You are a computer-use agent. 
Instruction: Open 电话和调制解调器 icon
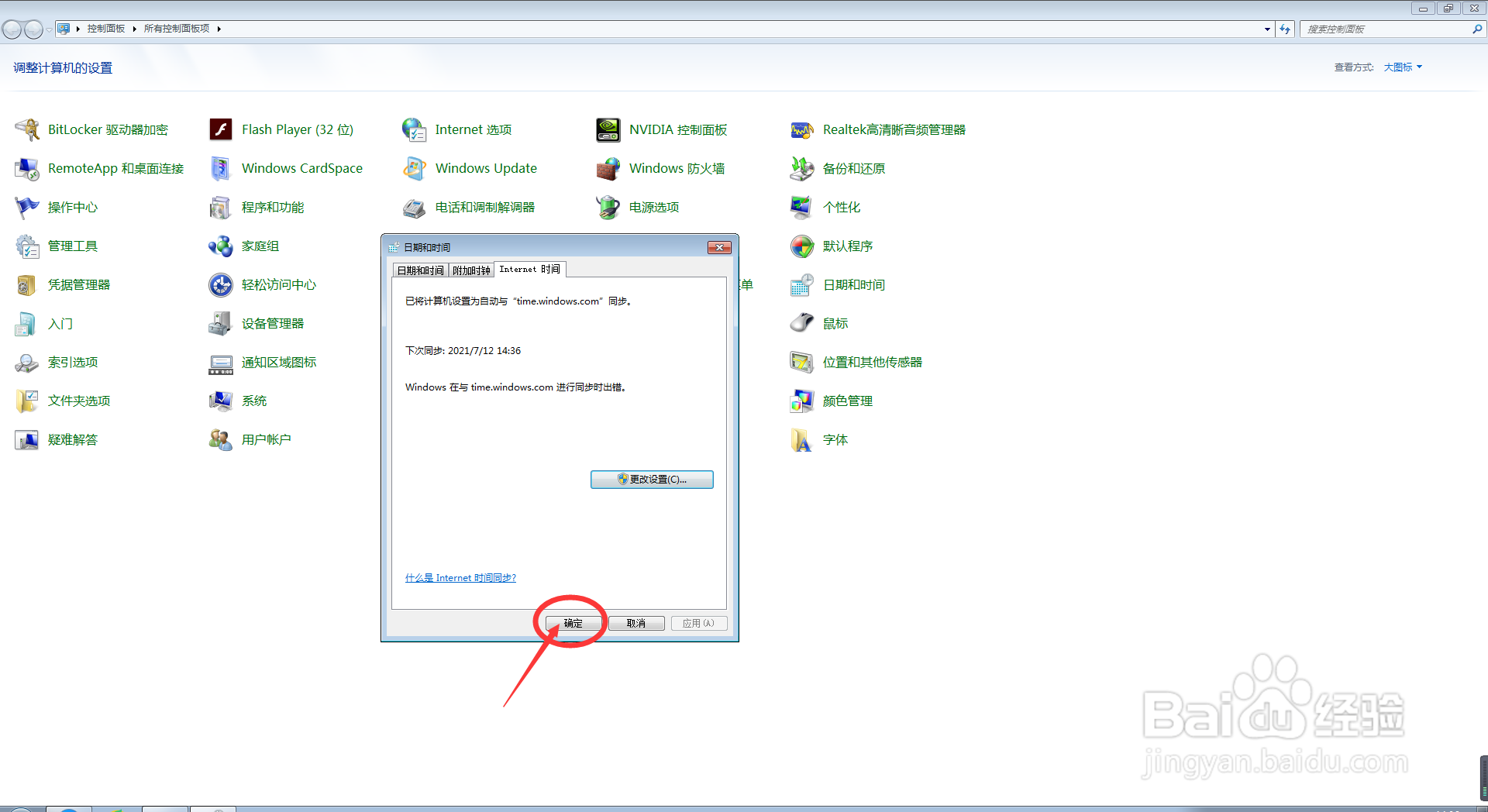[415, 207]
